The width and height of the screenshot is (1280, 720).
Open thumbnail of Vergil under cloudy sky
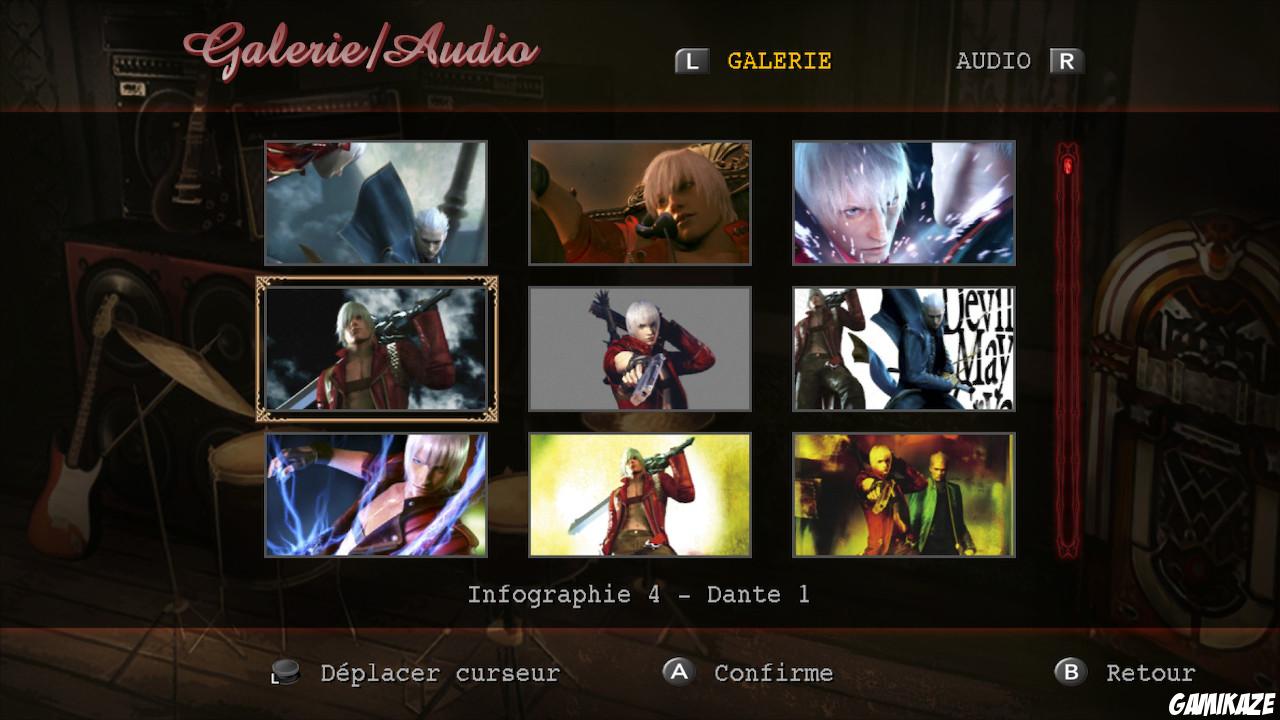click(376, 203)
